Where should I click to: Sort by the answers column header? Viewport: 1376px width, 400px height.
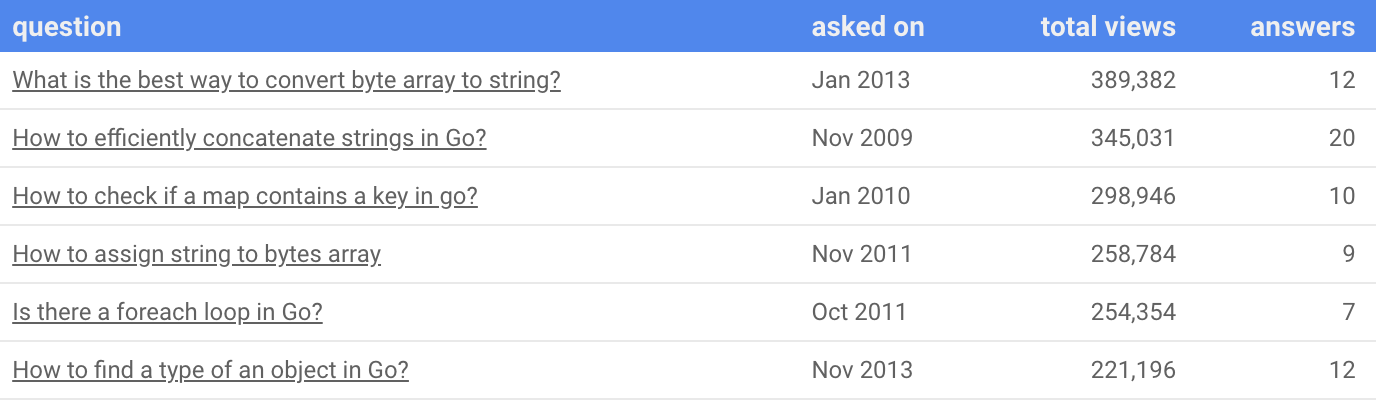tap(1302, 27)
